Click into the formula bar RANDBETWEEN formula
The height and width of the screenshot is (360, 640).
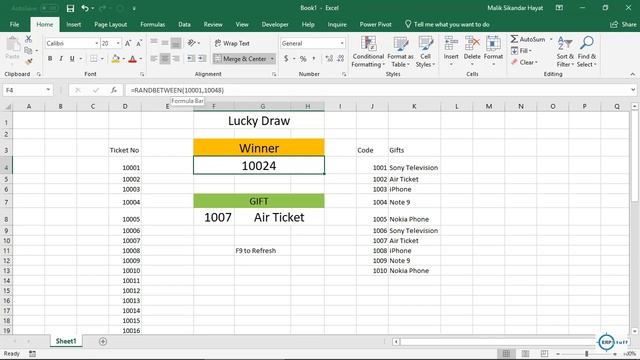click(x=177, y=90)
